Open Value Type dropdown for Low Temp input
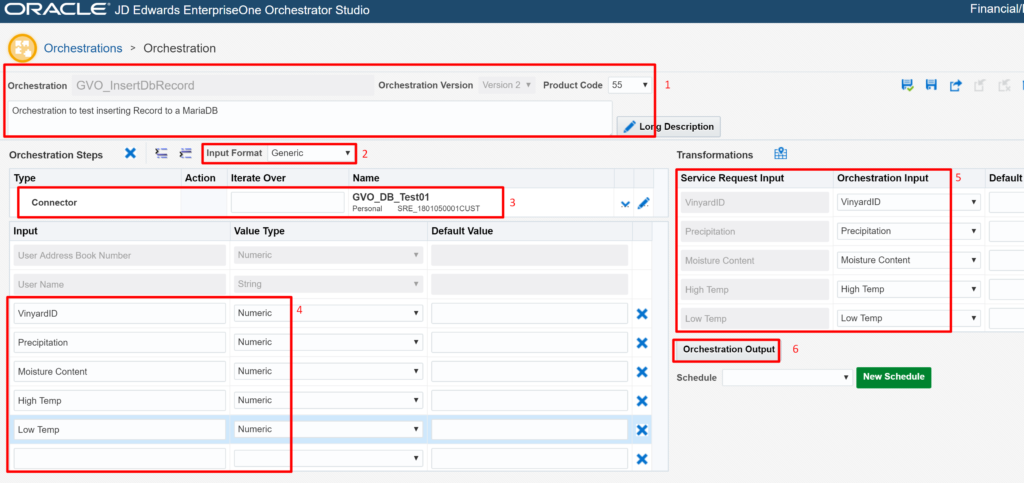 click(x=328, y=429)
